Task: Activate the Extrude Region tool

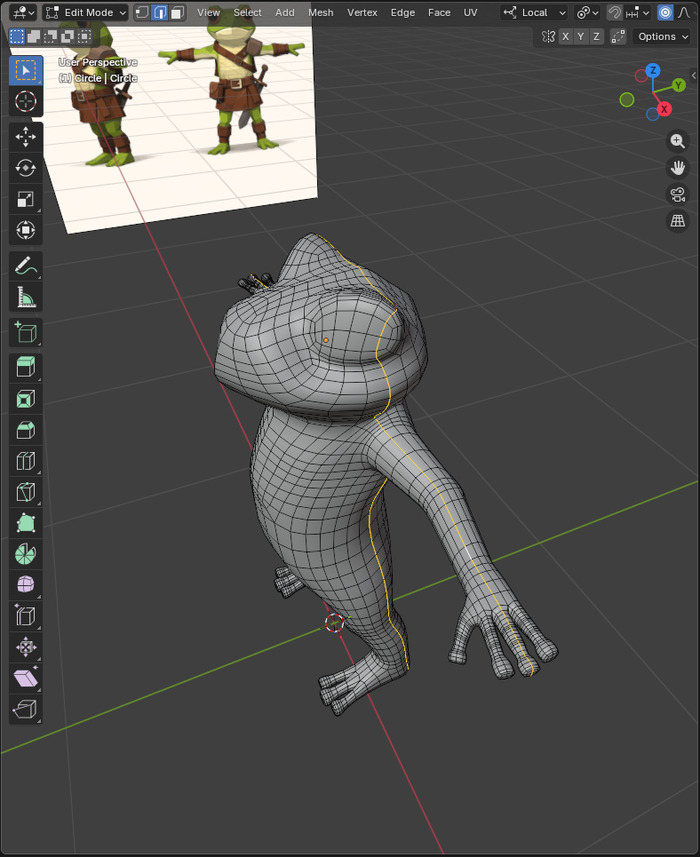Action: (x=26, y=367)
